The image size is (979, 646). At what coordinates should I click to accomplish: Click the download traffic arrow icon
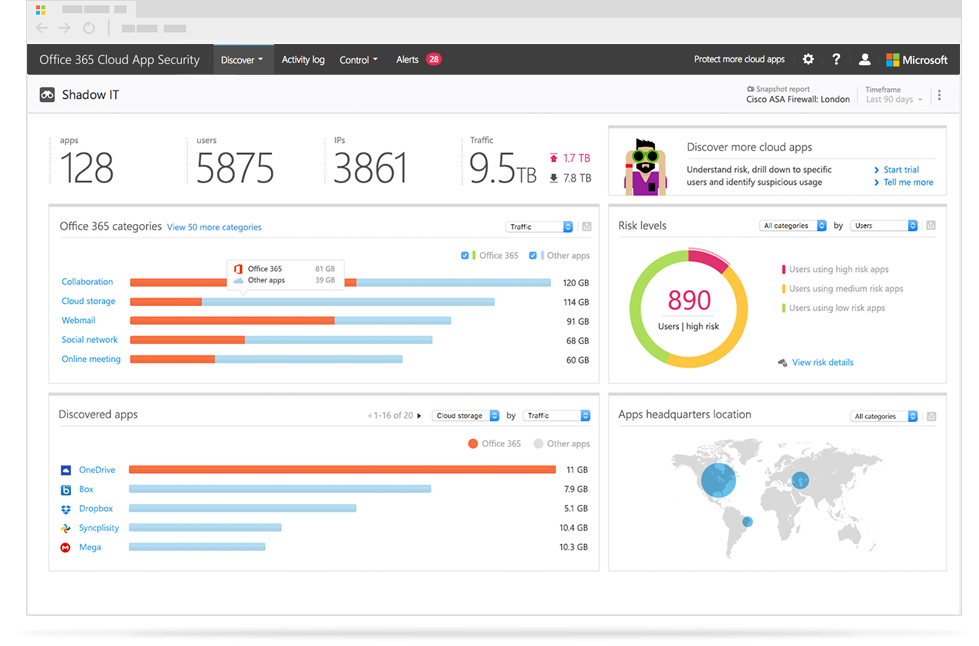click(x=554, y=178)
